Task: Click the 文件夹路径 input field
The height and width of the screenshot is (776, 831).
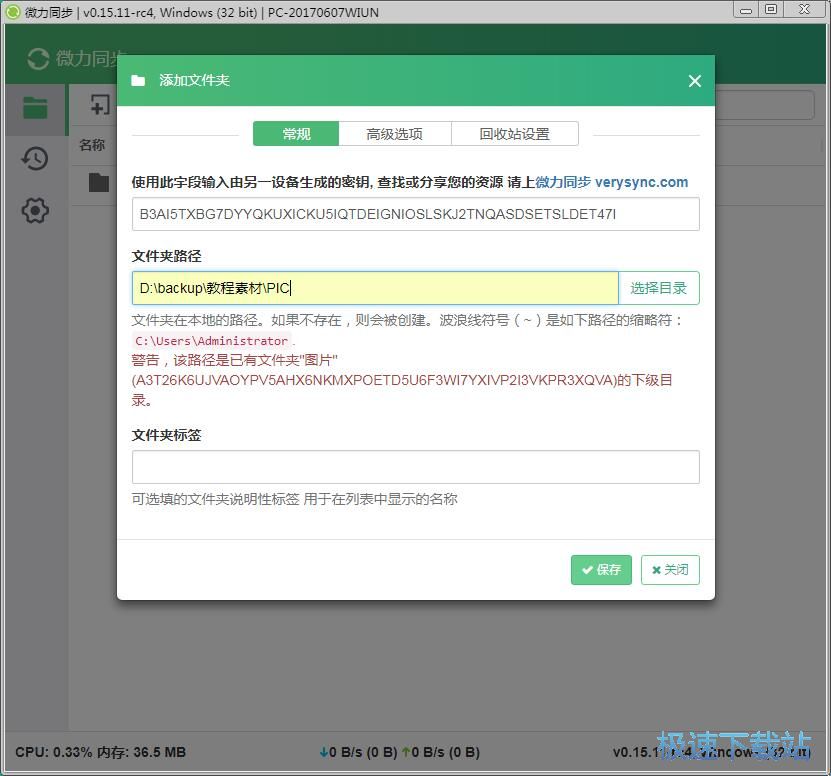Action: coord(375,288)
